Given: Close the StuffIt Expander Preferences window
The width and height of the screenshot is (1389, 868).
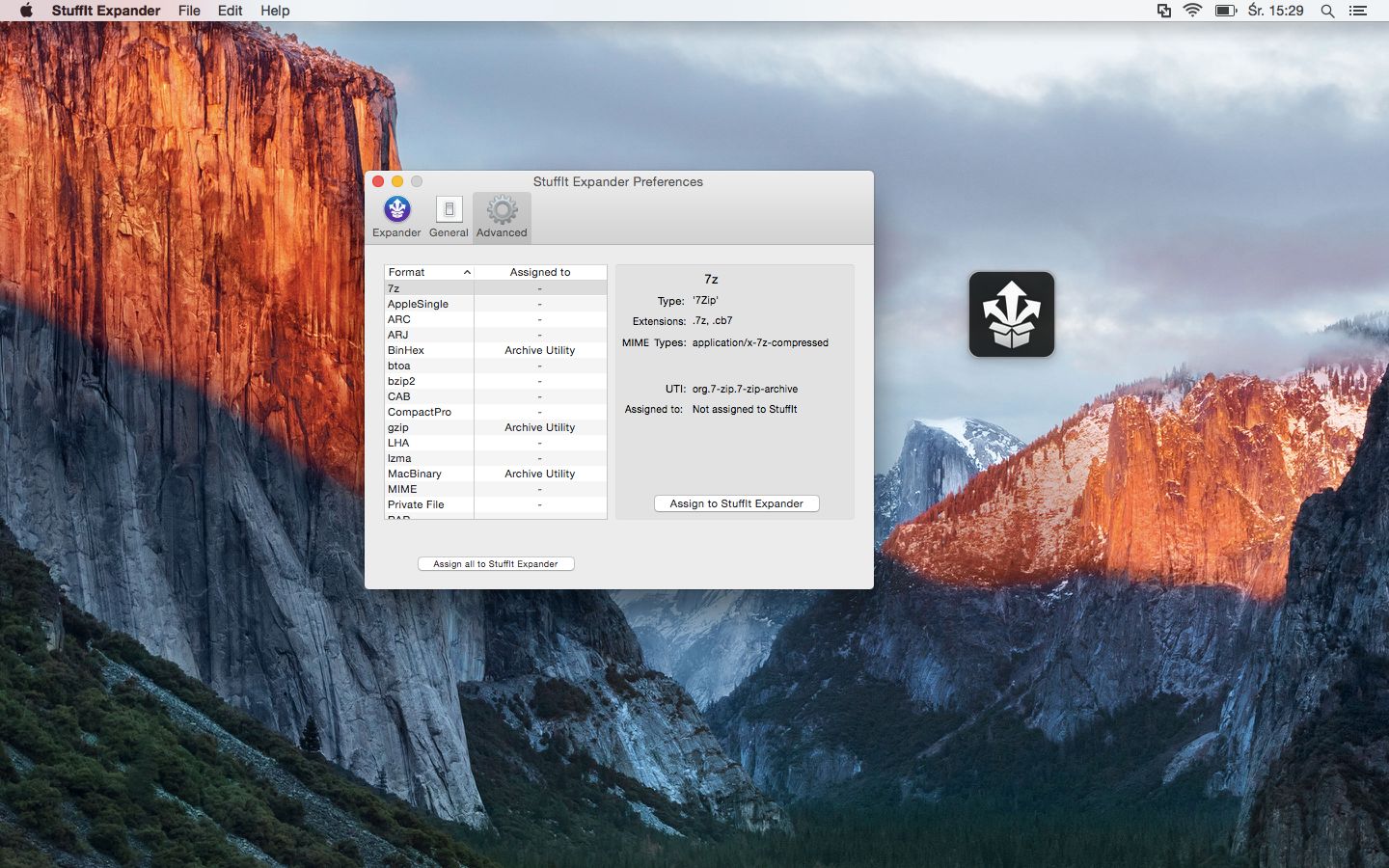Looking at the screenshot, I should click(378, 181).
